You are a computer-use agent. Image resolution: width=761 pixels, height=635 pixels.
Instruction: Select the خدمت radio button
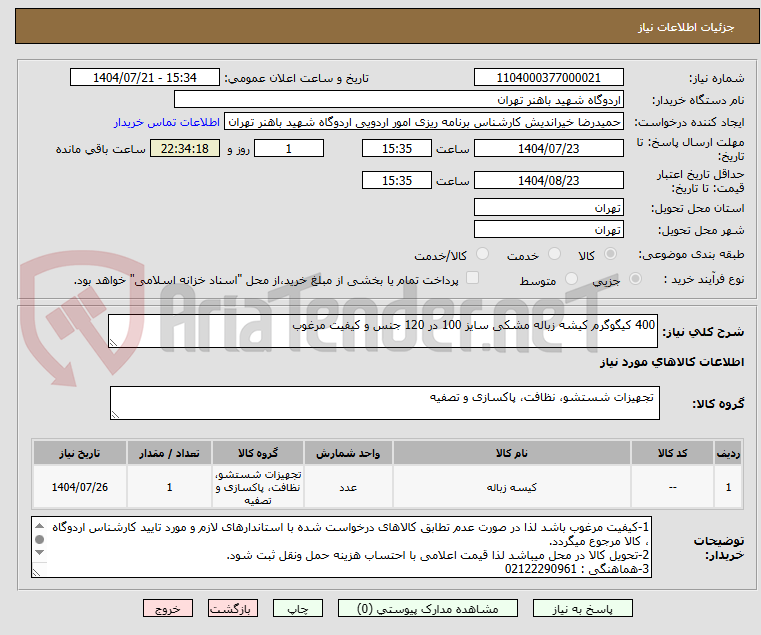point(554,254)
